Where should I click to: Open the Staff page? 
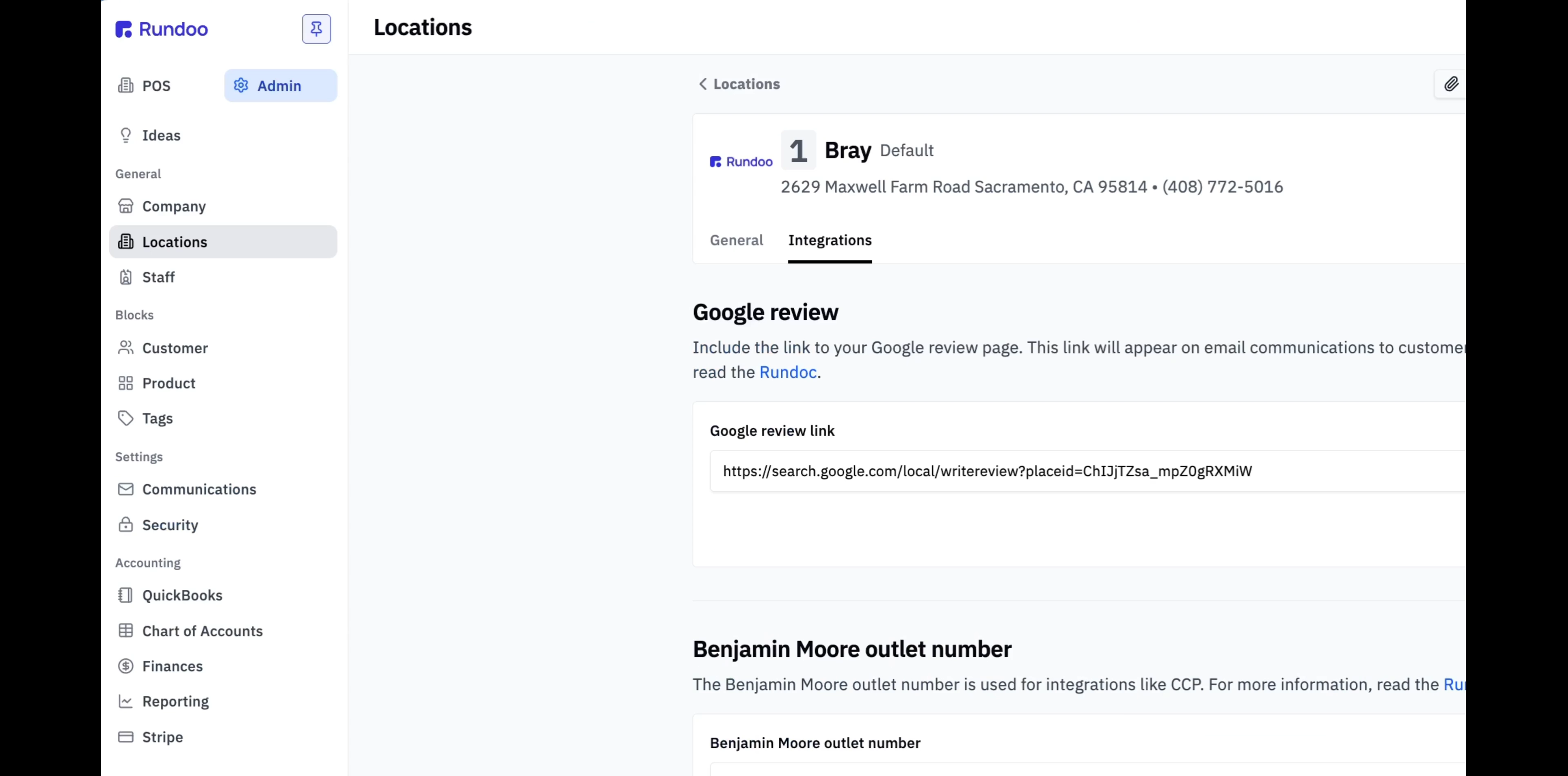223,277
